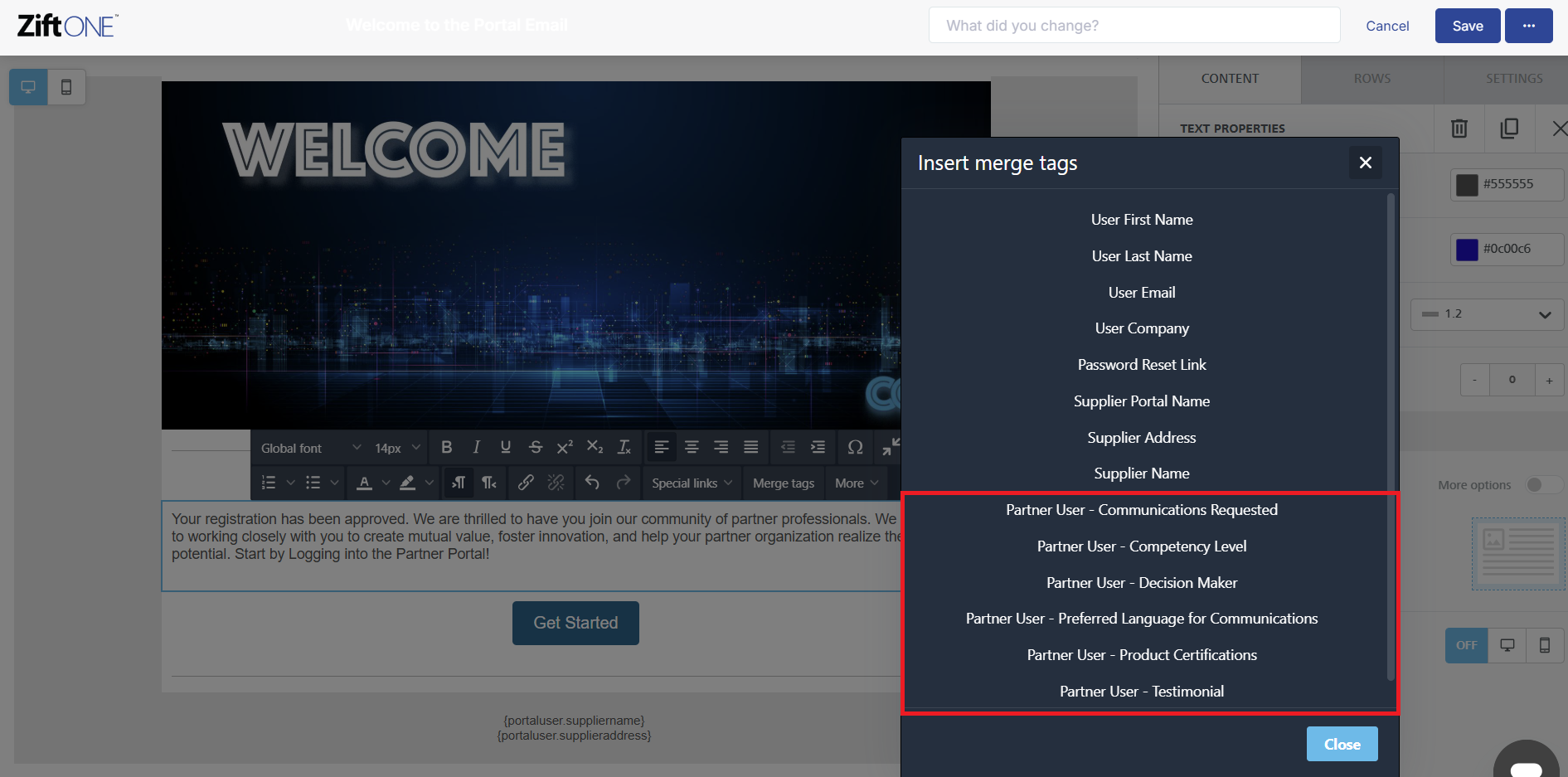Insert special character omega icon
Viewport: 1568px width, 777px height.
(855, 448)
